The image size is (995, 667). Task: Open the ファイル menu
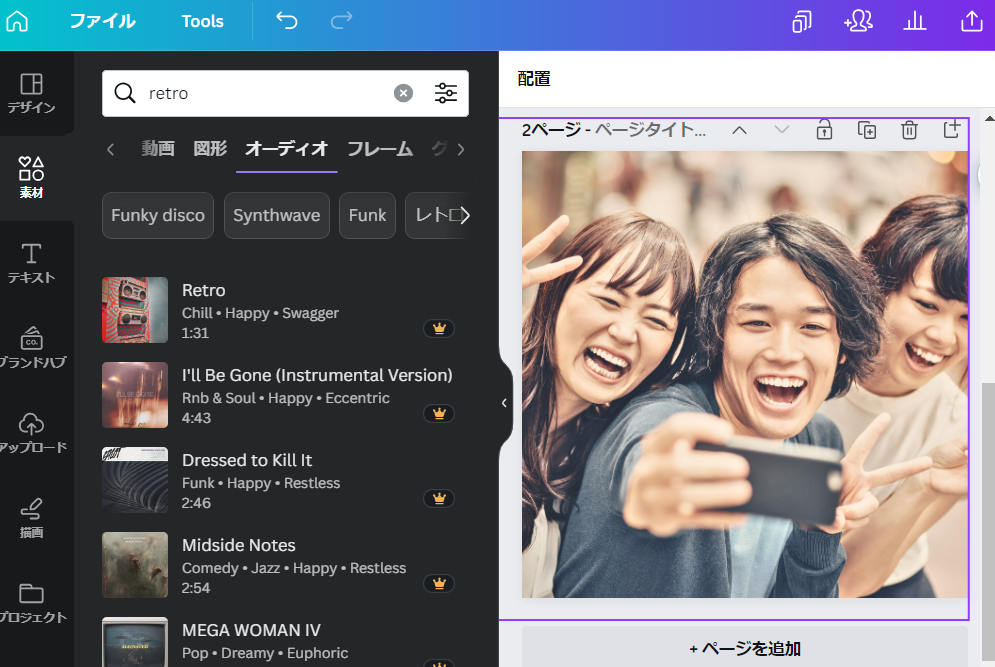[102, 21]
